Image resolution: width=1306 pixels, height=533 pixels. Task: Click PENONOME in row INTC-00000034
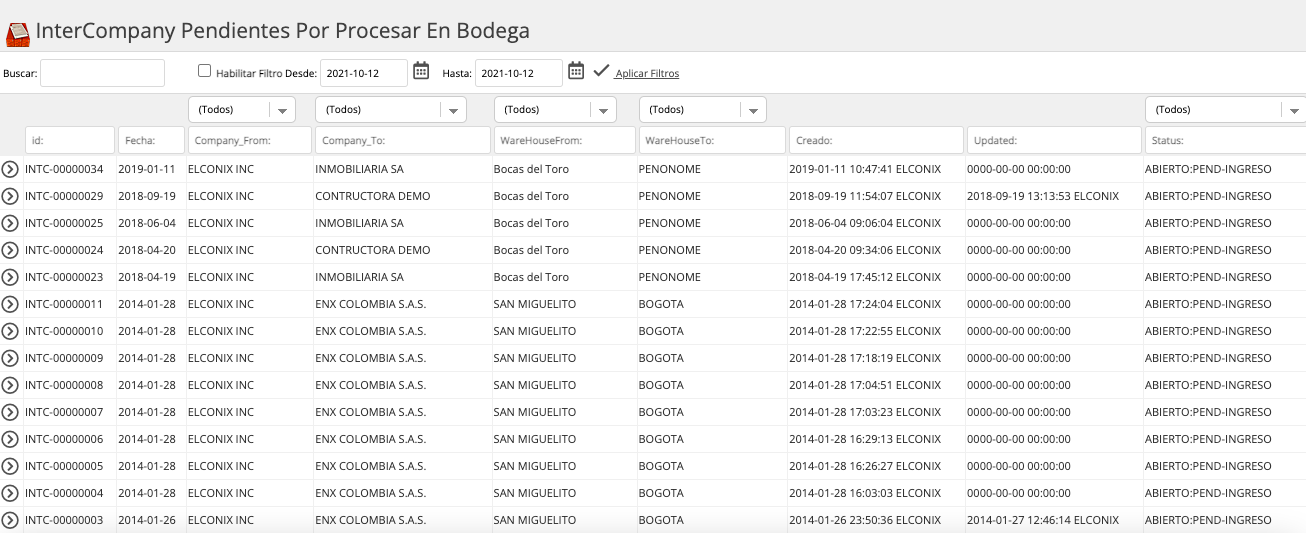pos(670,169)
